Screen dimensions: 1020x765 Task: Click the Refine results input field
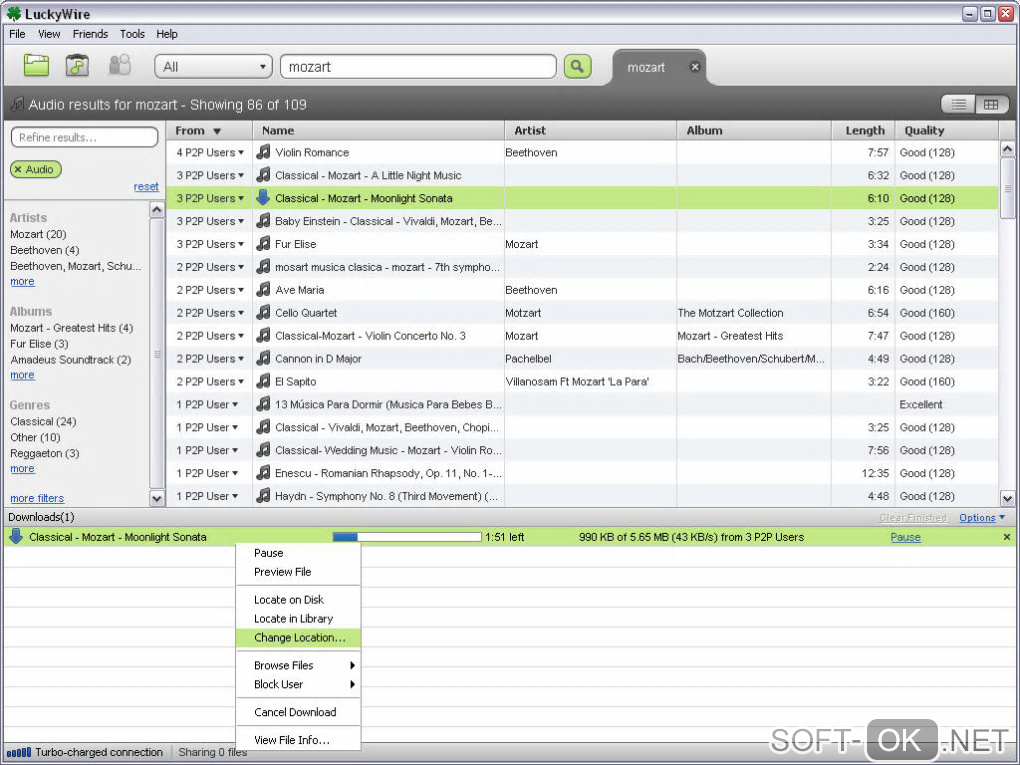[85, 137]
